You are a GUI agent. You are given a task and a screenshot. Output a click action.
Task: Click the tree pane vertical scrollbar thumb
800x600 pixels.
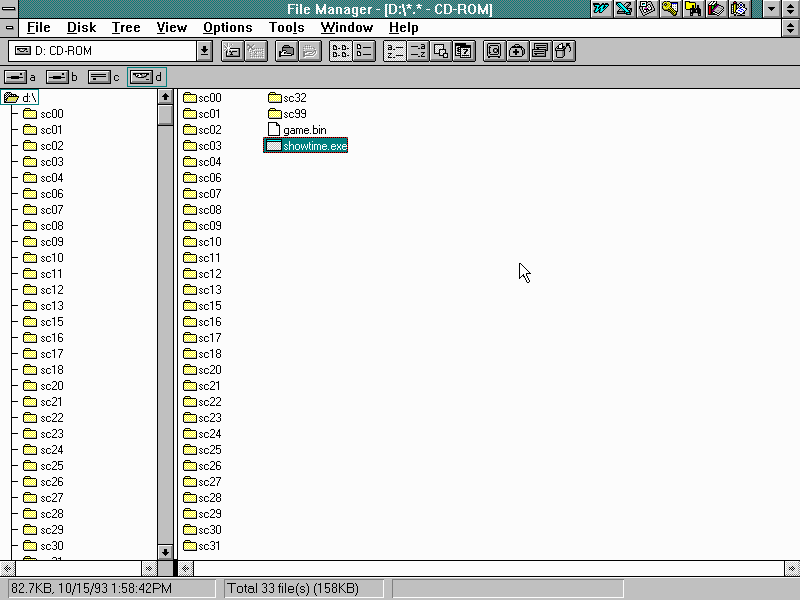pos(165,115)
